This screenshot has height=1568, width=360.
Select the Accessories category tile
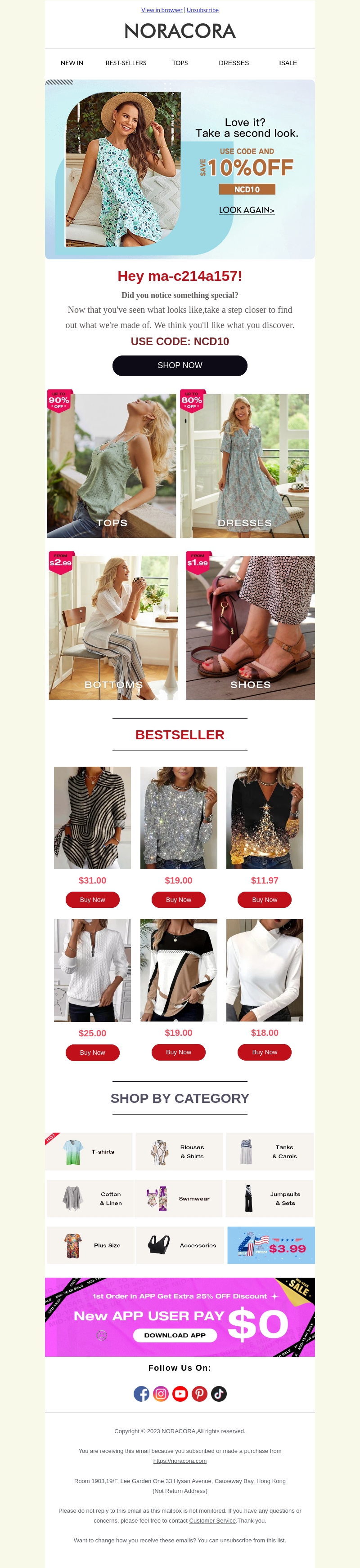point(180,1245)
